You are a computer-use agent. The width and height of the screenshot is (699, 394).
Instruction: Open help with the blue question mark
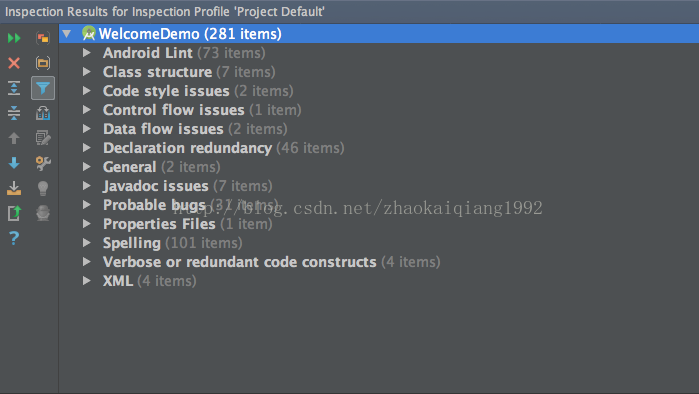pyautogui.click(x=14, y=238)
